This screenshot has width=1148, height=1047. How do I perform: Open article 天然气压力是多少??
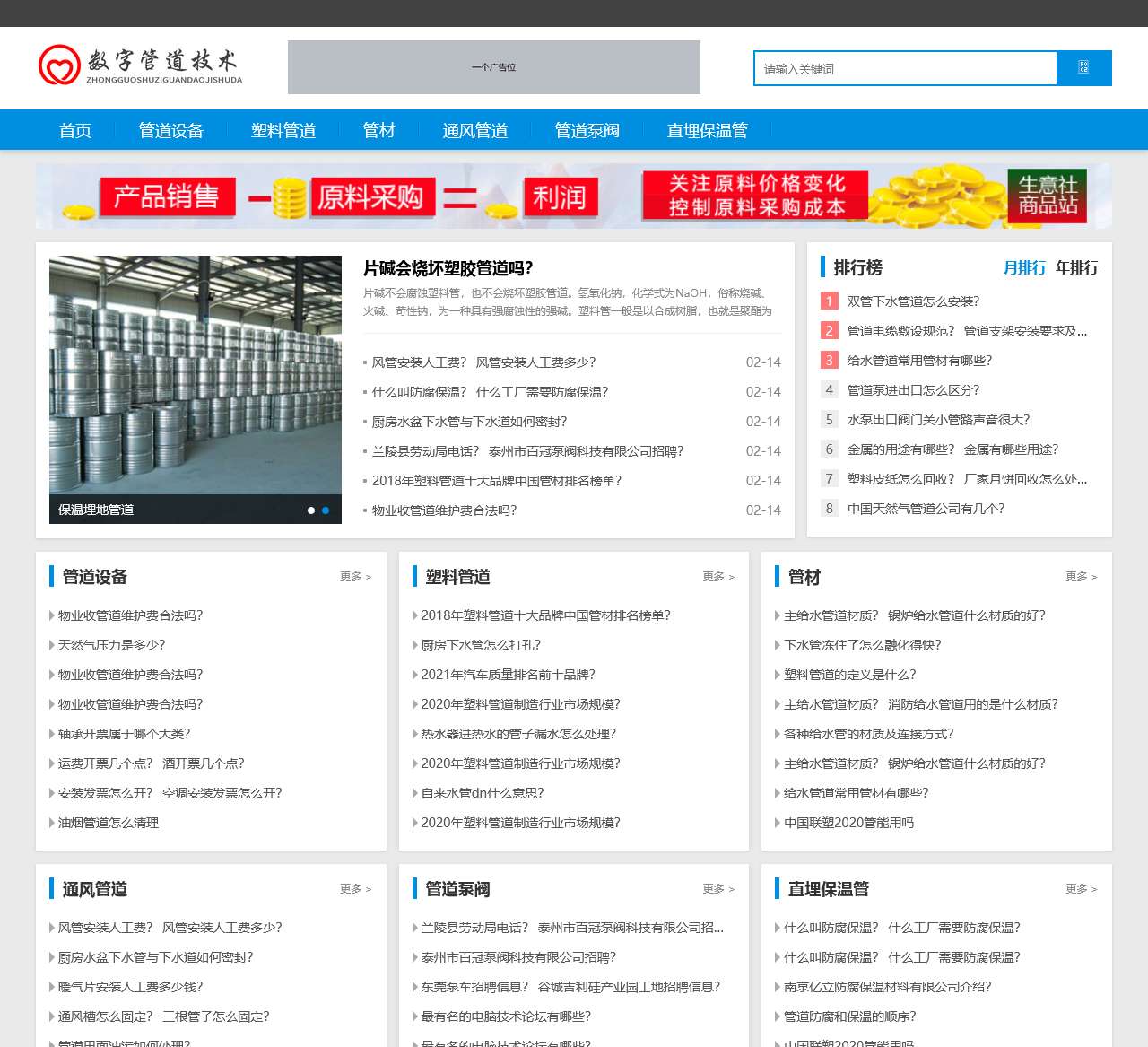tap(112, 645)
